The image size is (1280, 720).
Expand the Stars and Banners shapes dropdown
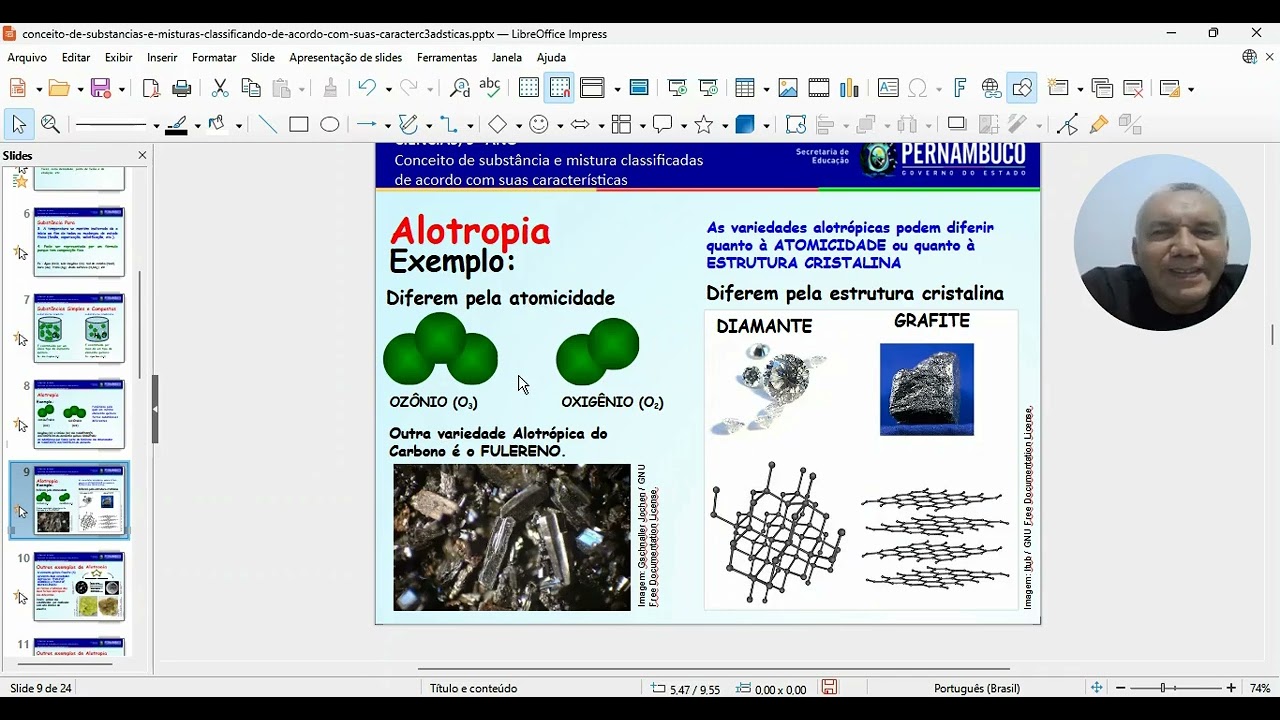725,126
